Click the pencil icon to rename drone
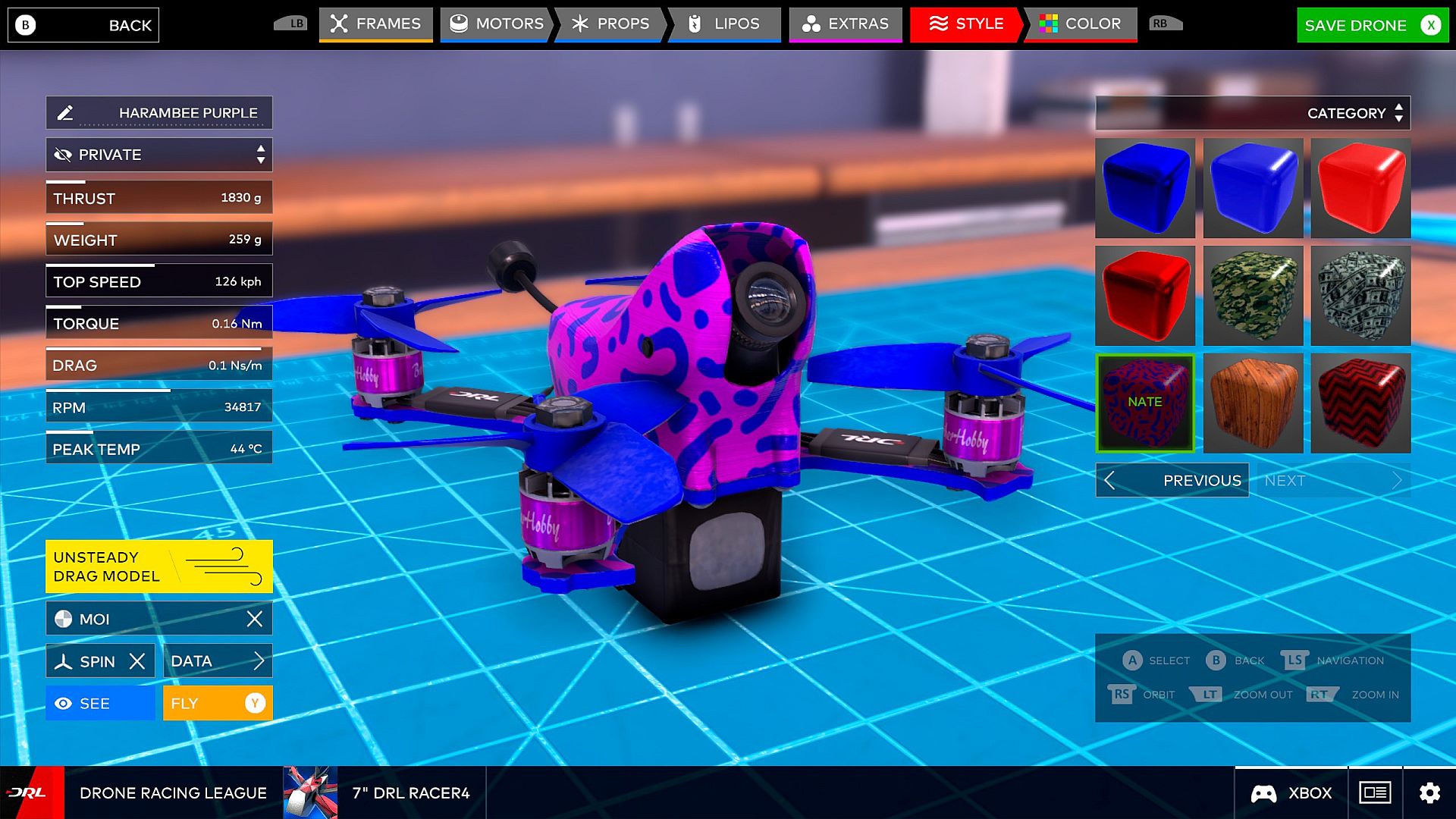 tap(65, 113)
